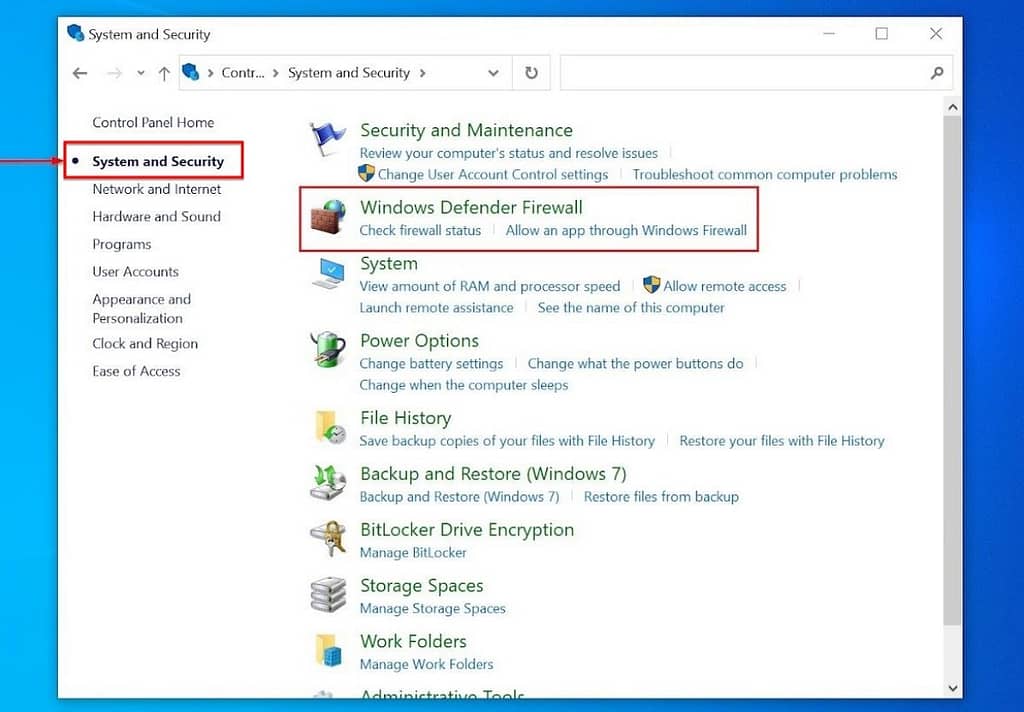This screenshot has height=712, width=1024.
Task: Click View amount of RAM and processor speed
Action: click(x=489, y=286)
